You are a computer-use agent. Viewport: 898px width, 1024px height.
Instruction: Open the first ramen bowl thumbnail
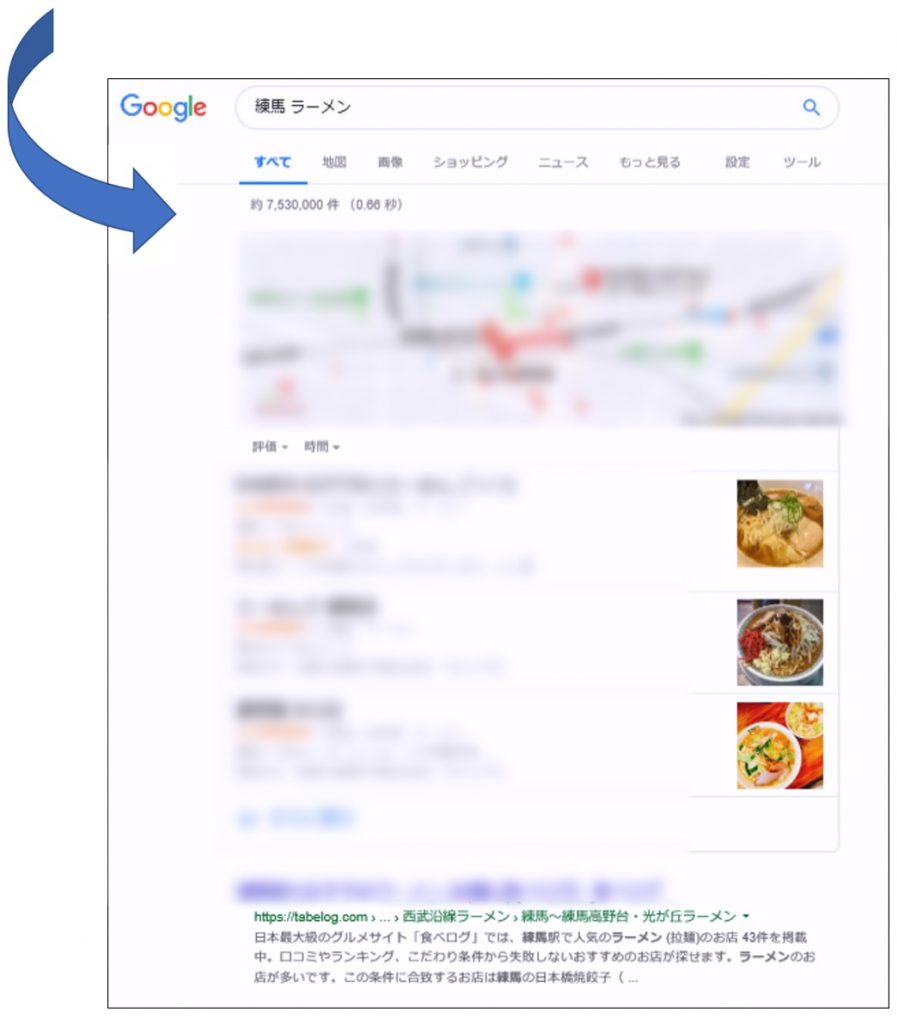(780, 523)
